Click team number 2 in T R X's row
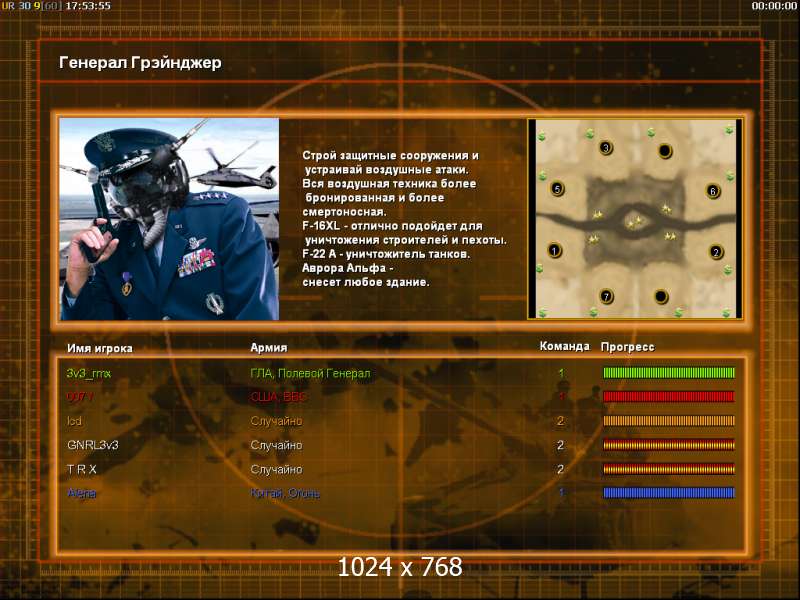The image size is (800, 600). [561, 469]
